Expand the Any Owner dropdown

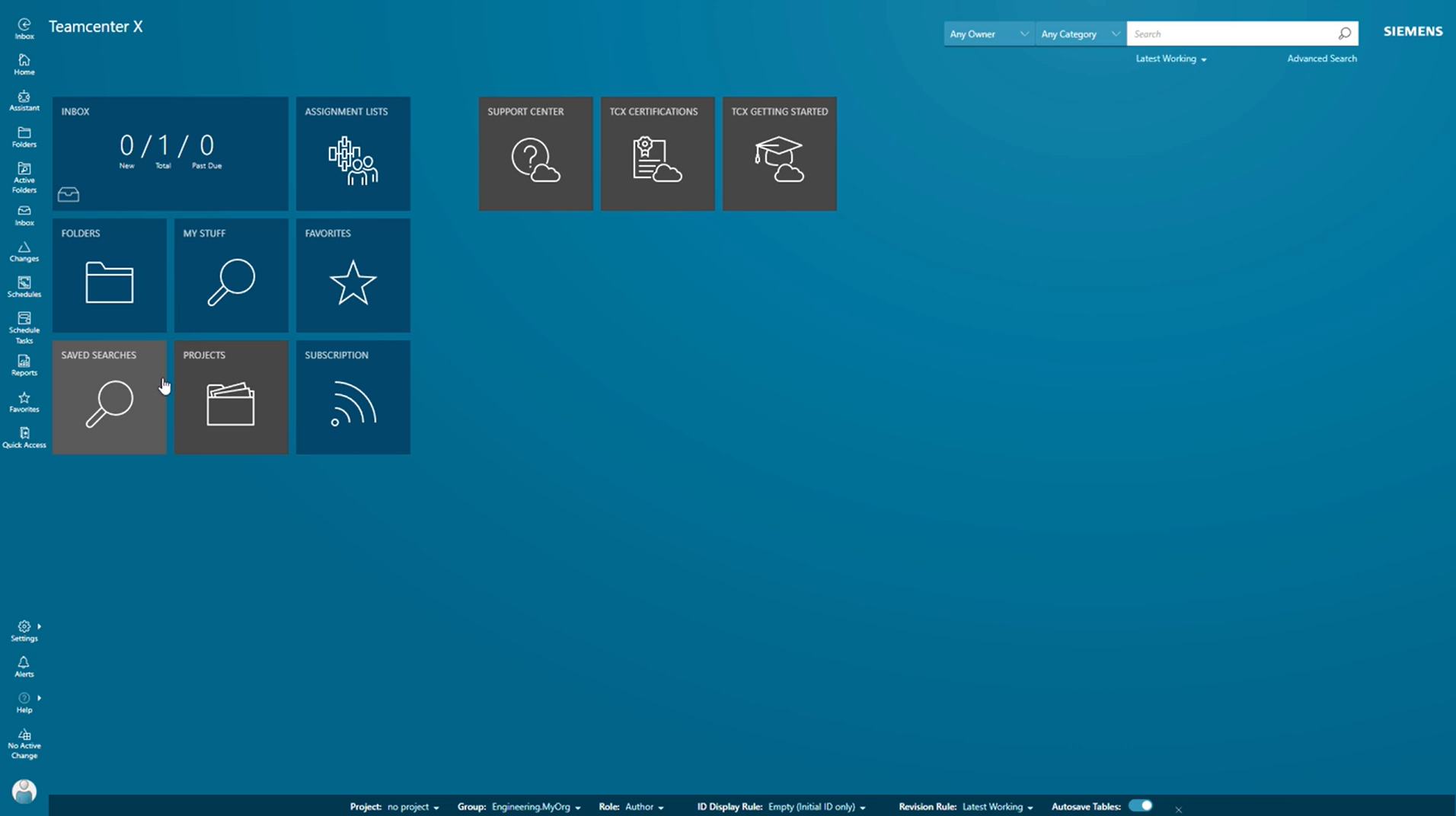[x=987, y=33]
